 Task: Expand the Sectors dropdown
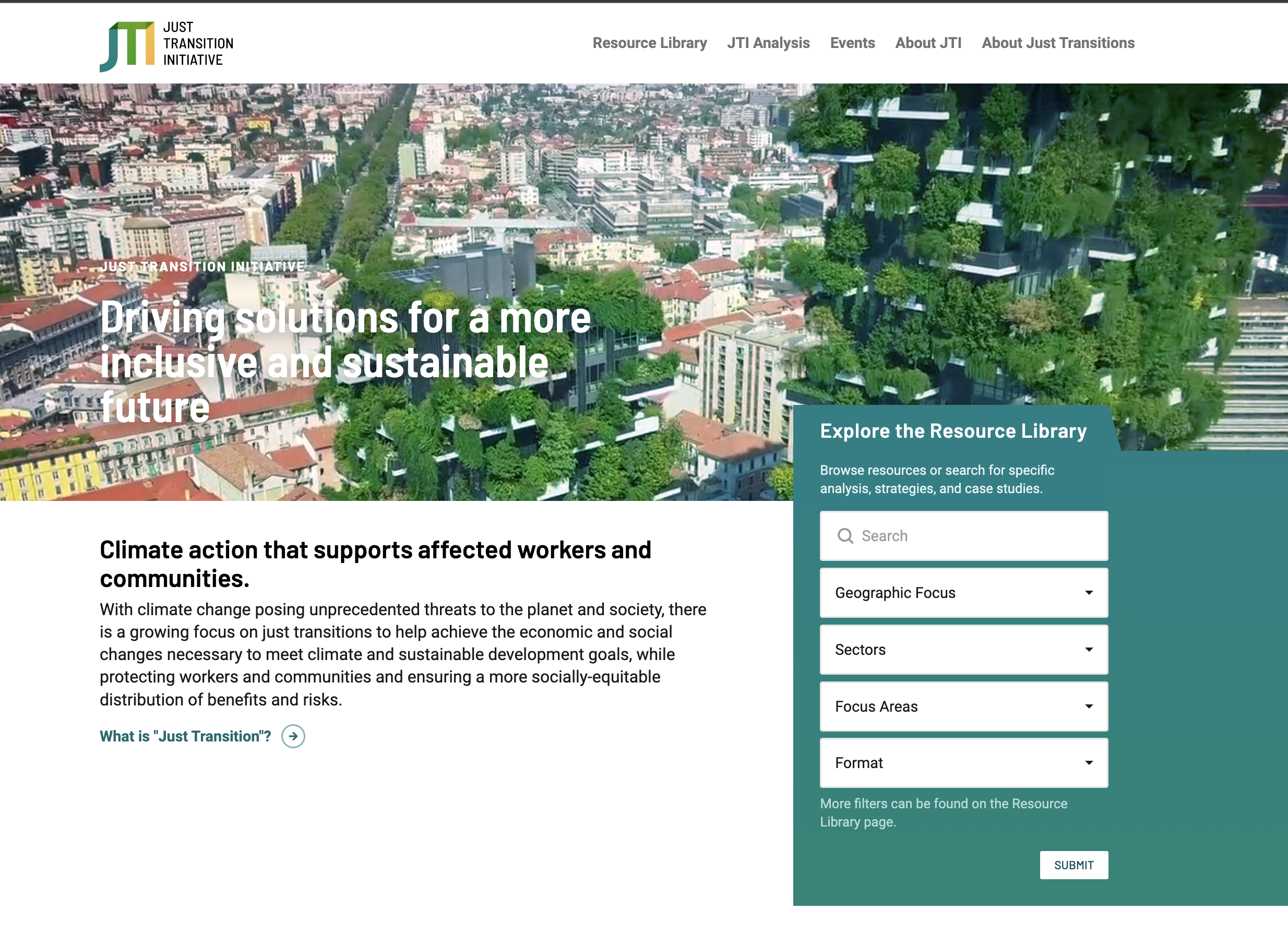tap(963, 650)
